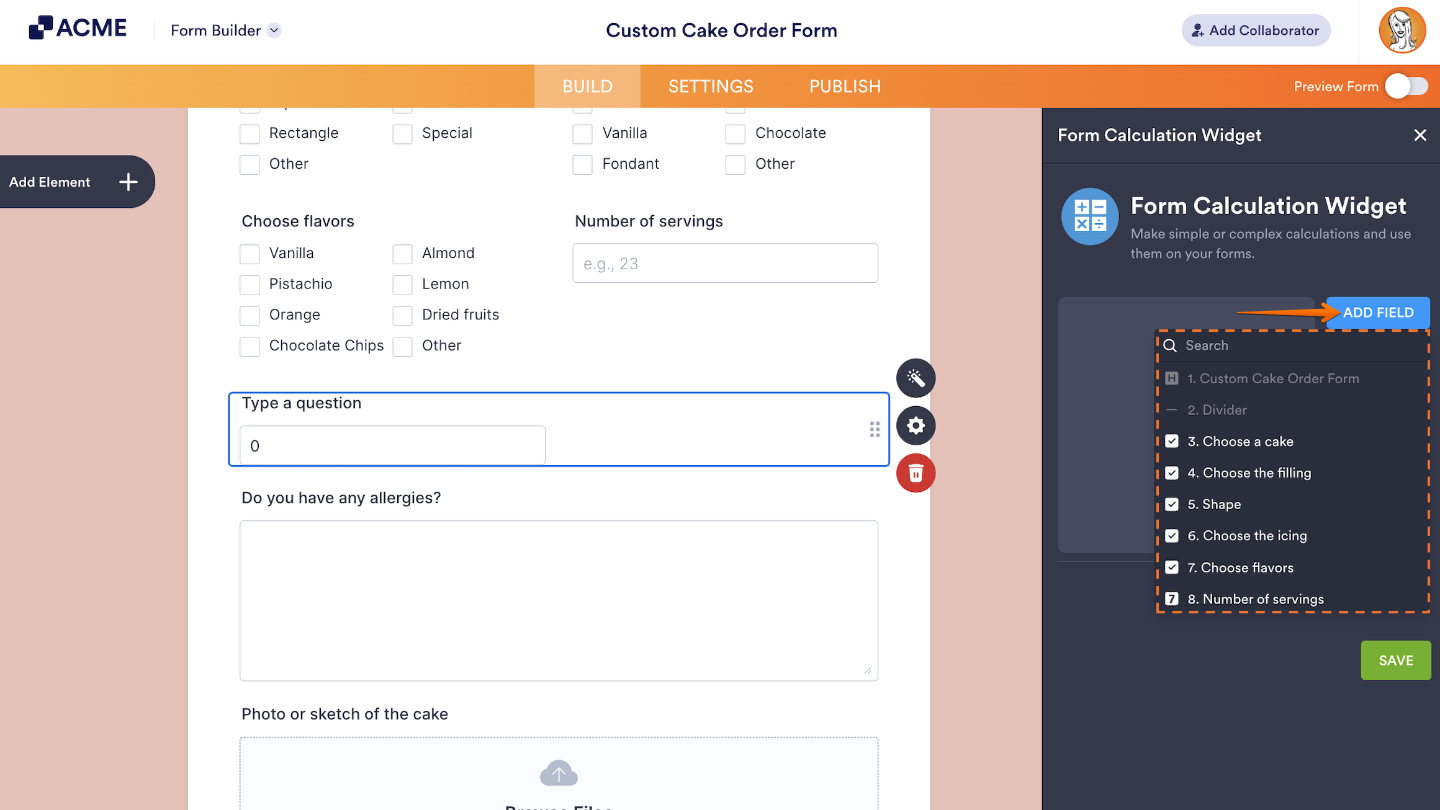Switch to the SETTINGS tab
The image size is (1440, 810).
click(710, 86)
